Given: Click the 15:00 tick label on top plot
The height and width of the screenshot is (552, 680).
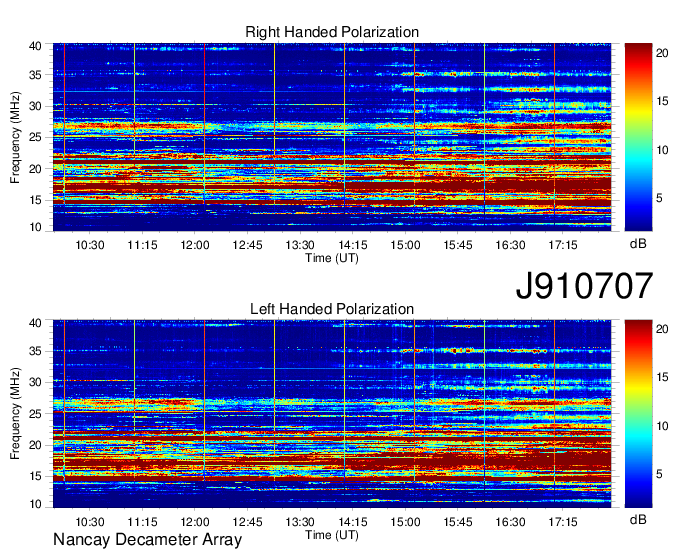Looking at the screenshot, I should click(405, 245).
